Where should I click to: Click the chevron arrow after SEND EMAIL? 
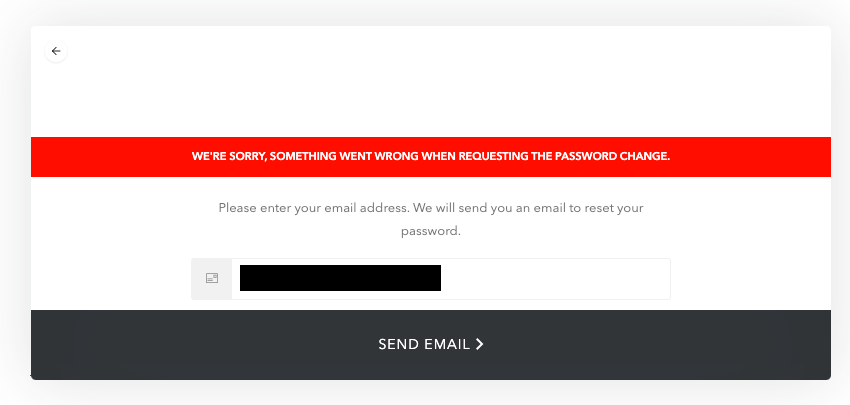(x=480, y=344)
